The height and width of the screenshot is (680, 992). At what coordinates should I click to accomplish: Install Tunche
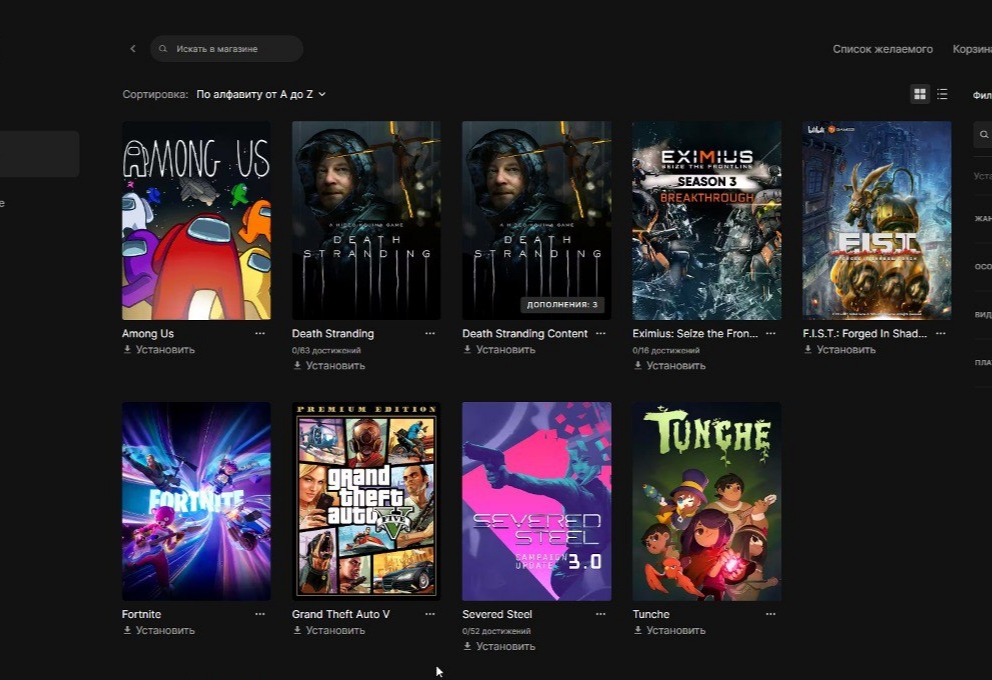669,631
